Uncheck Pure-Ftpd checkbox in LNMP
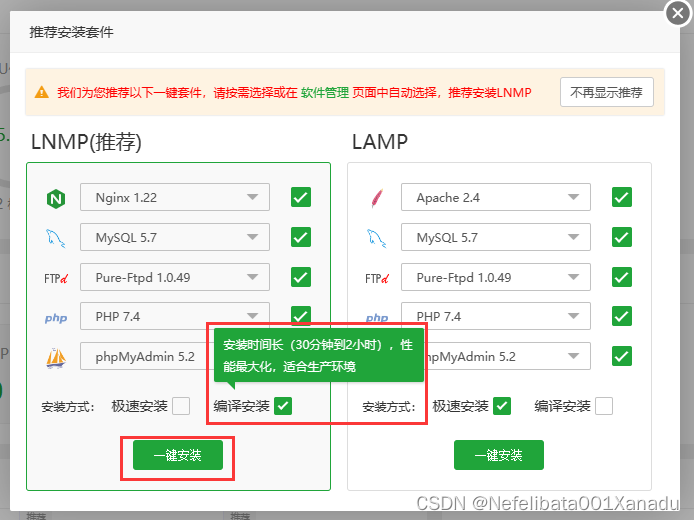 coord(301,277)
